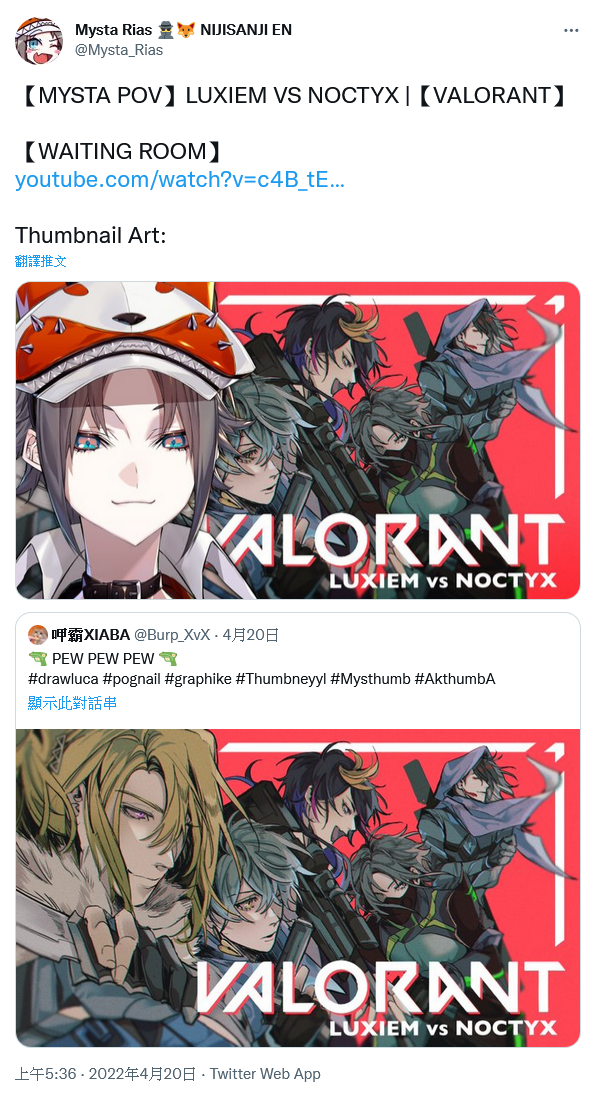Screen dimensions: 595x1097
Task: Open the quoted Luca Valorant artwork image
Action: click(298, 888)
